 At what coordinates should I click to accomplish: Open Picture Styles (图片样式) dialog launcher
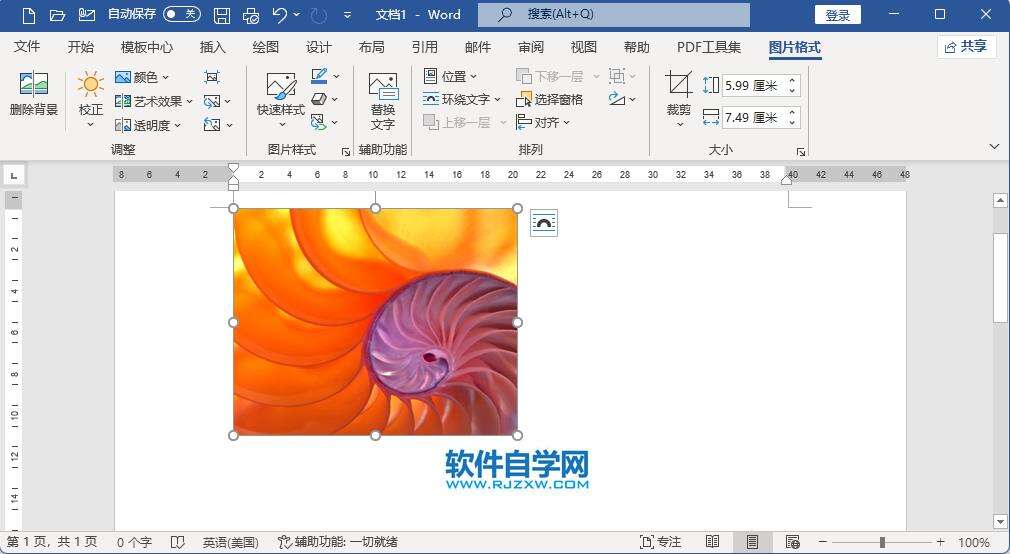click(346, 152)
